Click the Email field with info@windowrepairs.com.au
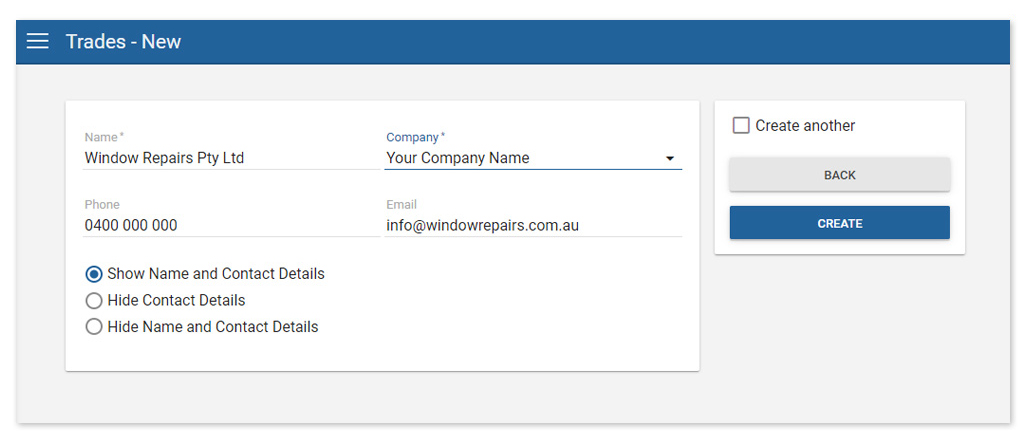Screen dimensions: 1024x446 533,226
